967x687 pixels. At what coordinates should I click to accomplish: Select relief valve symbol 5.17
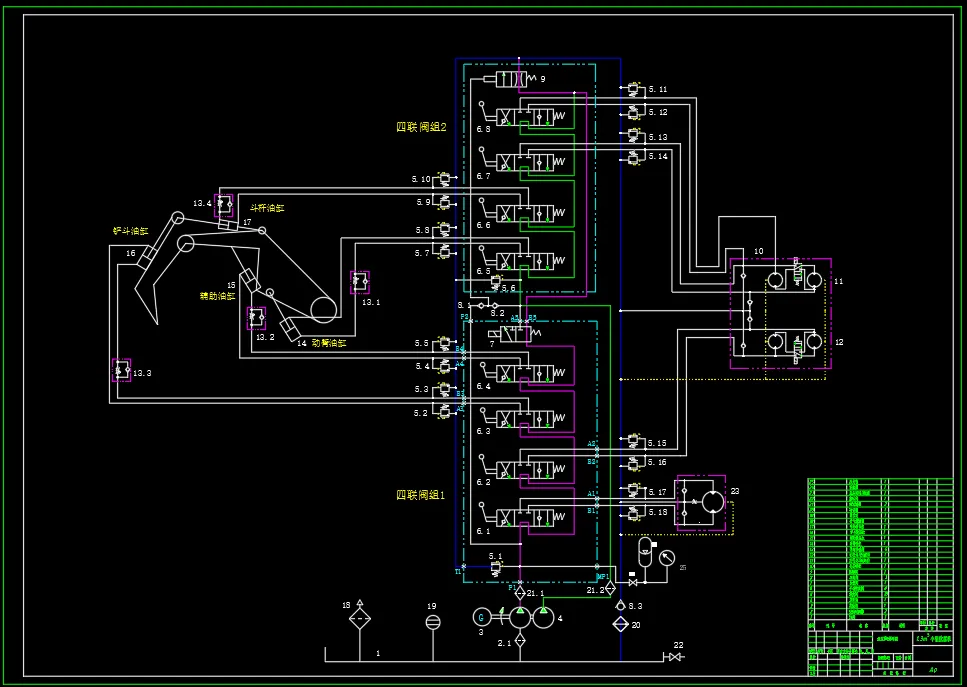(633, 491)
